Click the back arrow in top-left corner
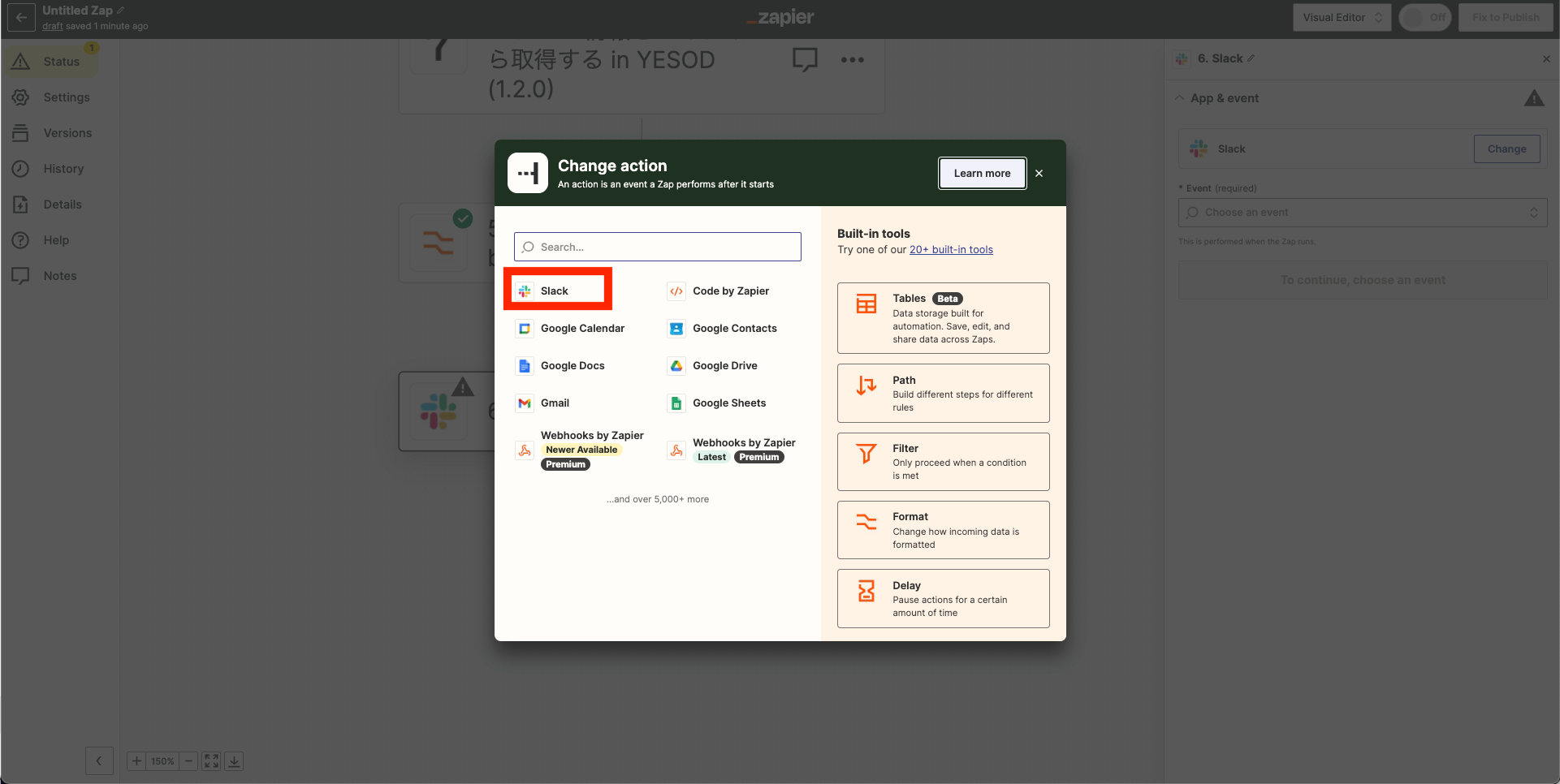The width and height of the screenshot is (1560, 784). [x=21, y=17]
